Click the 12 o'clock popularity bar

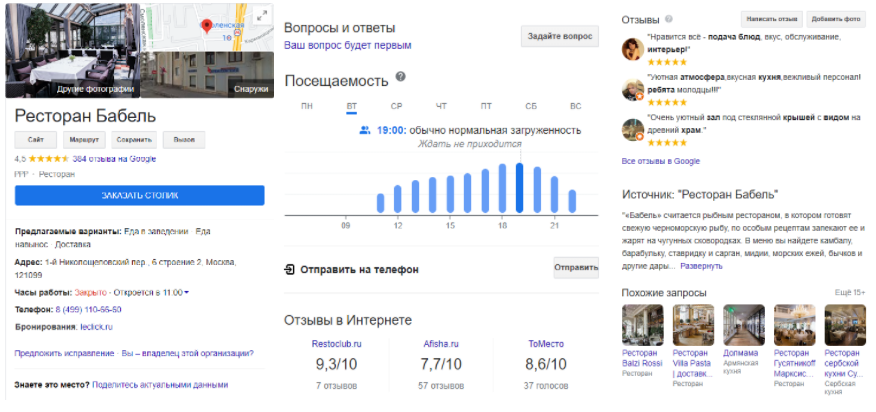tap(398, 199)
